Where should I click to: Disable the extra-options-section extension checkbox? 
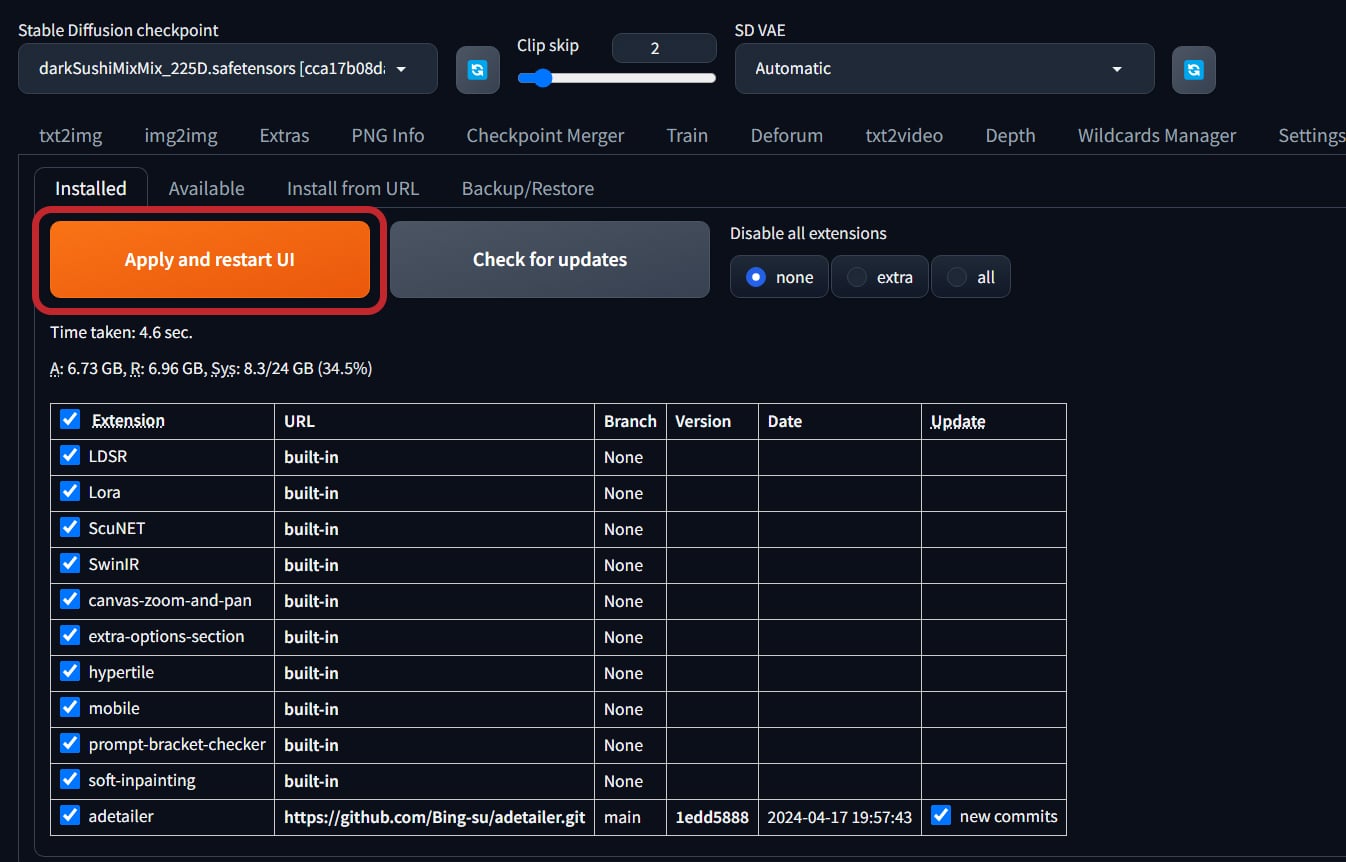70,635
